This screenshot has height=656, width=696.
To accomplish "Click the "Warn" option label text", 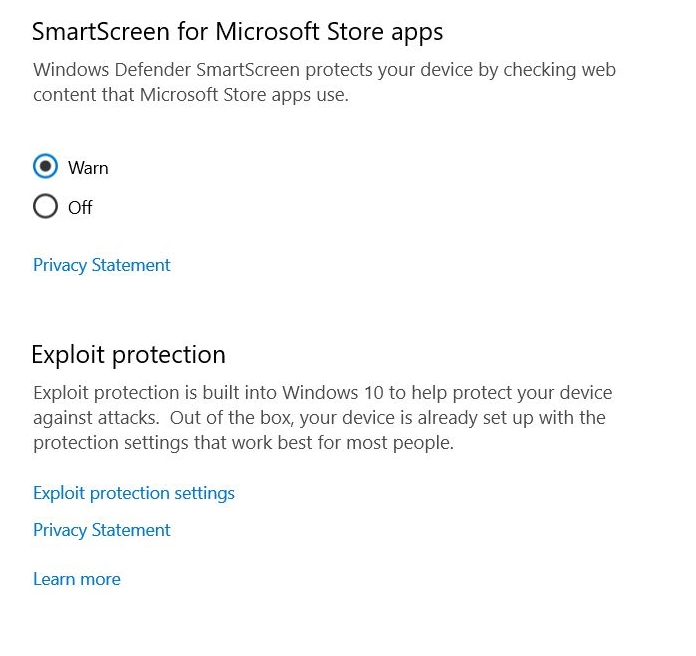I will pyautogui.click(x=88, y=168).
